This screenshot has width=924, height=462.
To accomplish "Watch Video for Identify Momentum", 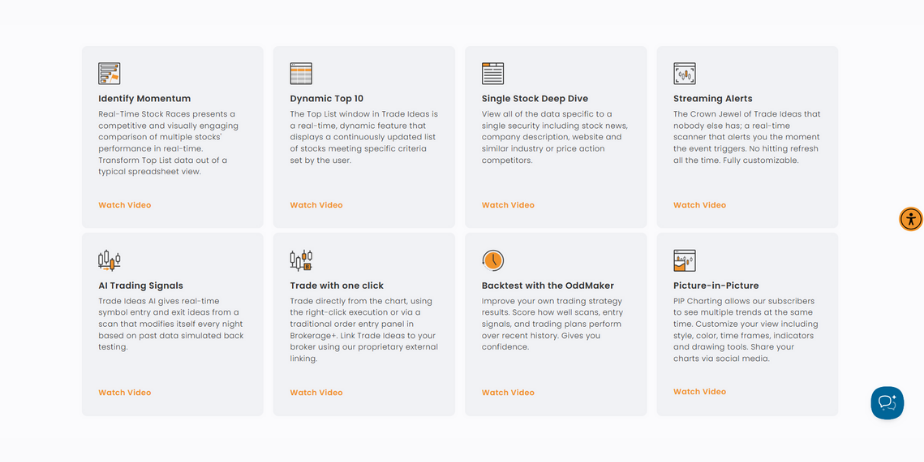I will coord(125,205).
